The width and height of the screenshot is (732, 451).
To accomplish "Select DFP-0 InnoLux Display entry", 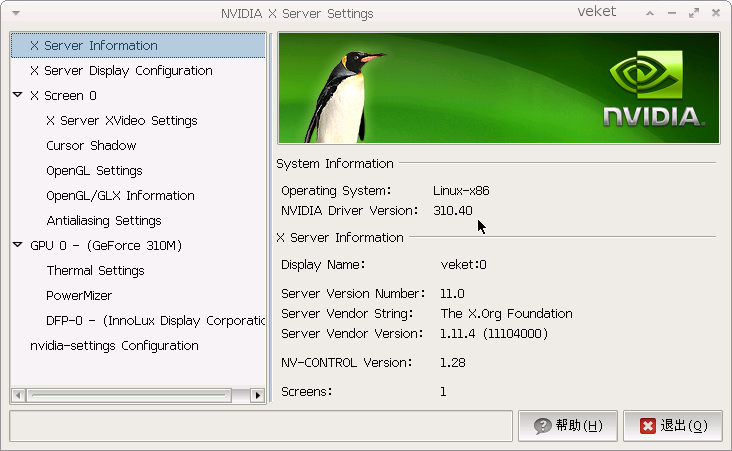I will point(155,321).
